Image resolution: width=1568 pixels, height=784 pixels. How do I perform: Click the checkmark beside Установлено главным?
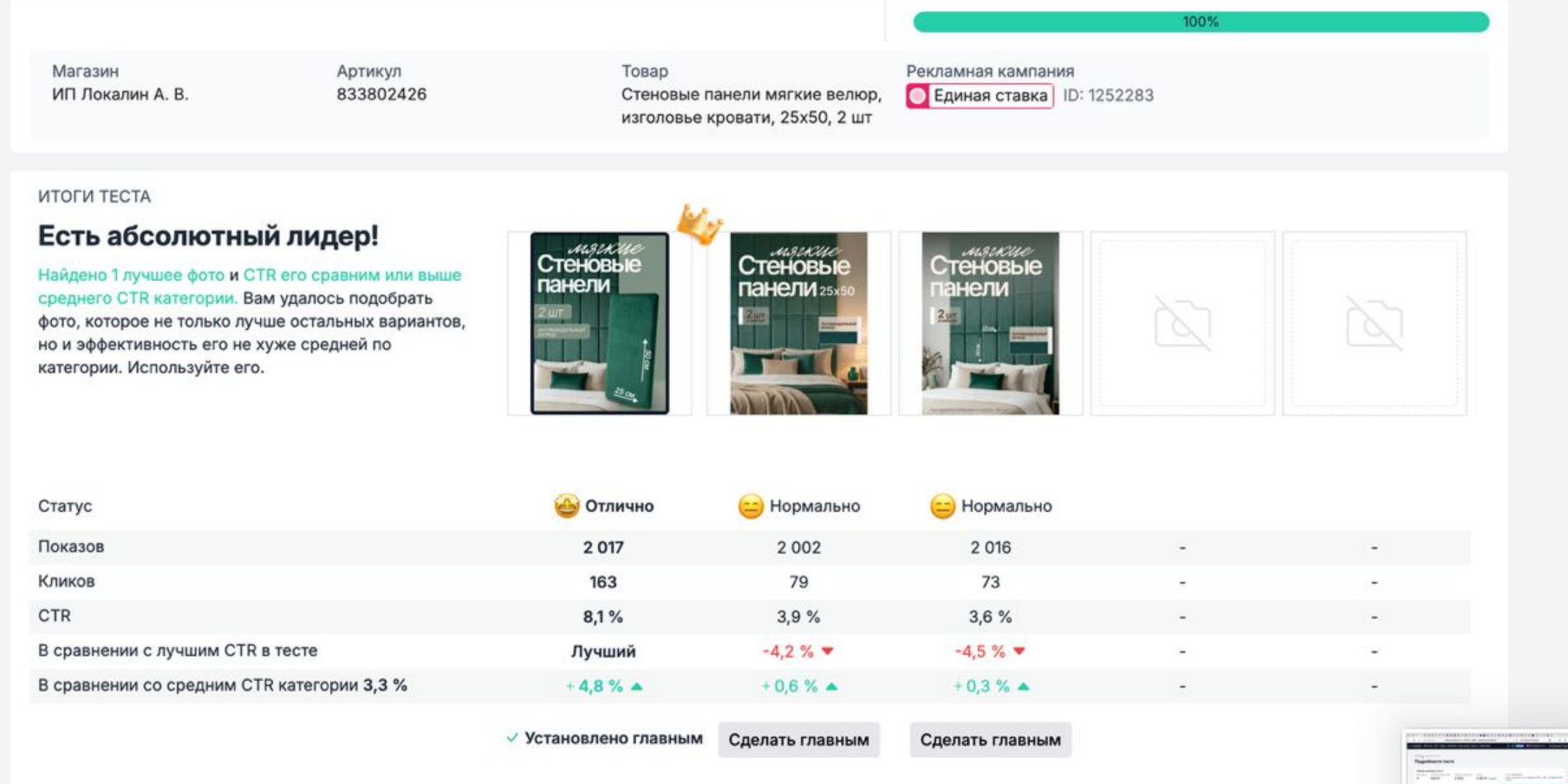[512, 738]
